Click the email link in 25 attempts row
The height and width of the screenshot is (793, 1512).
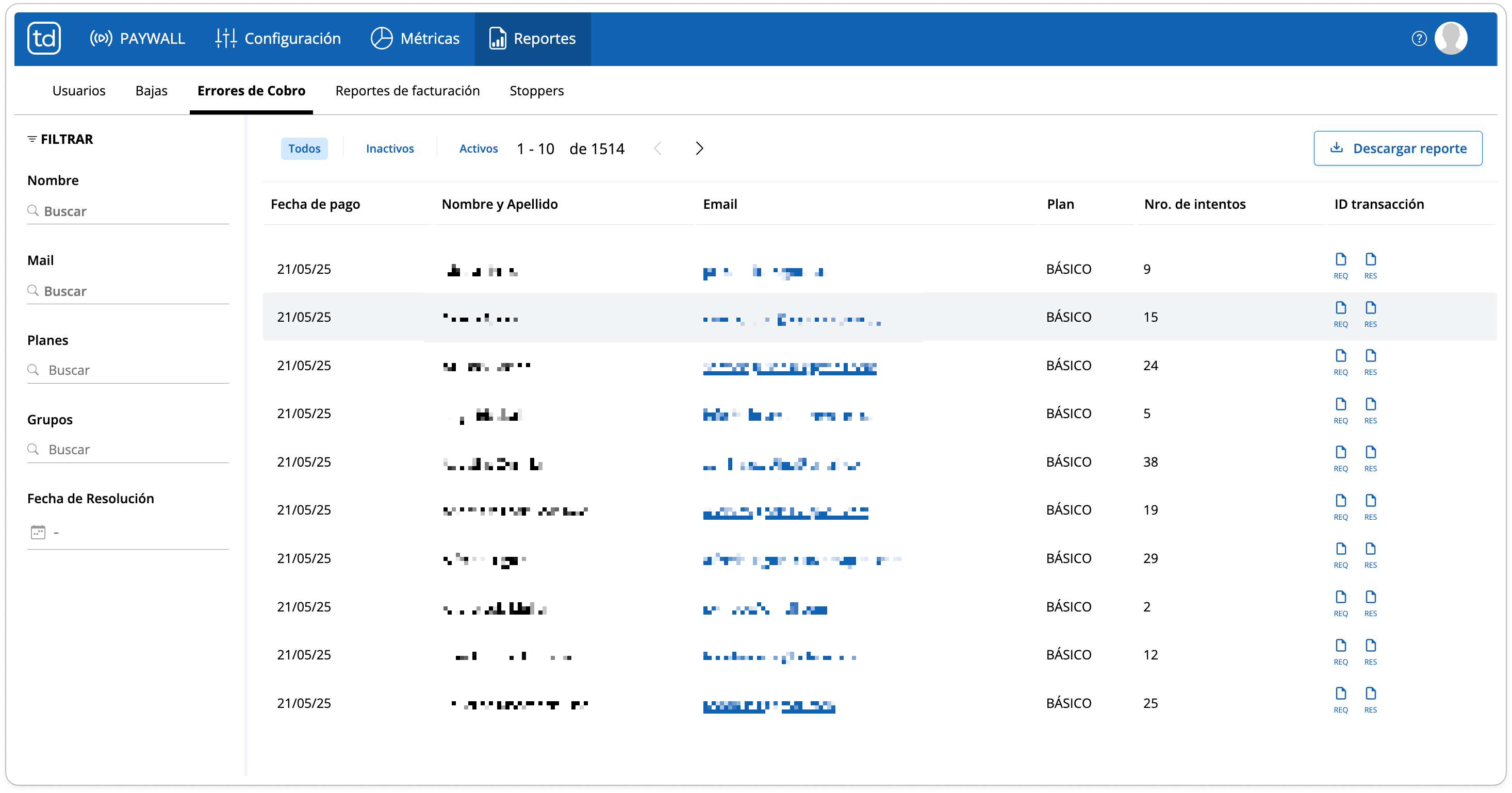pos(769,706)
